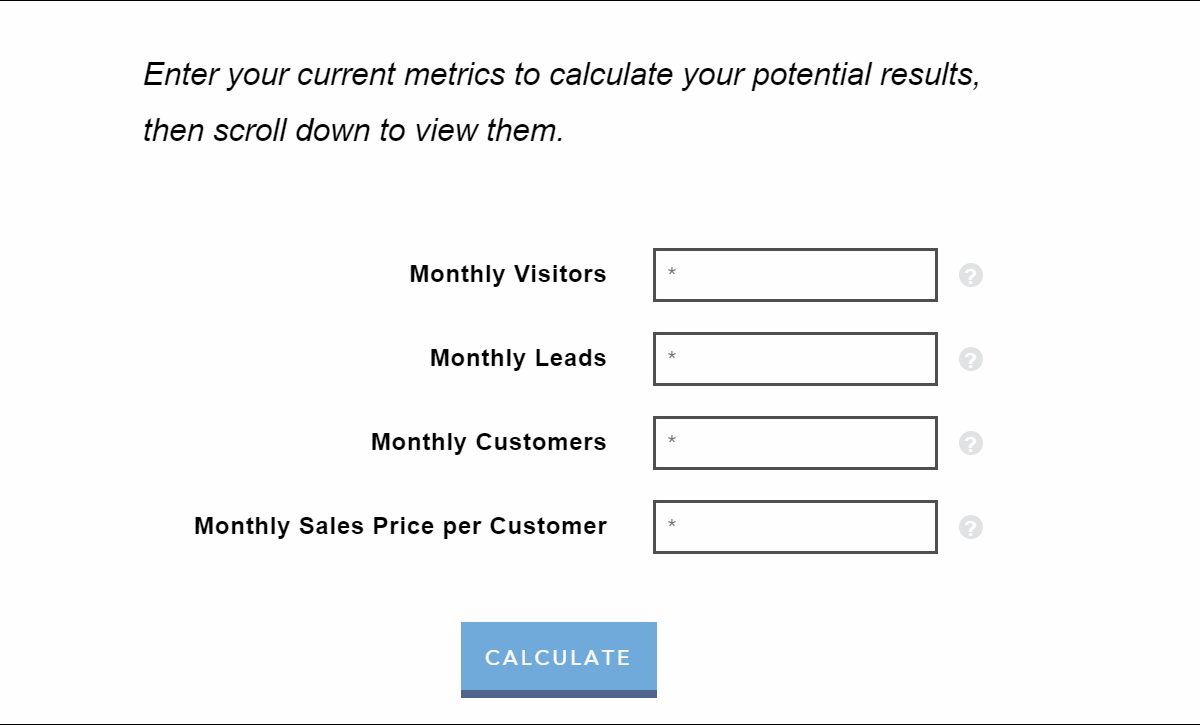Click the "Monthly Sales Price per Customer" label
1200x725 pixels.
click(x=400, y=526)
